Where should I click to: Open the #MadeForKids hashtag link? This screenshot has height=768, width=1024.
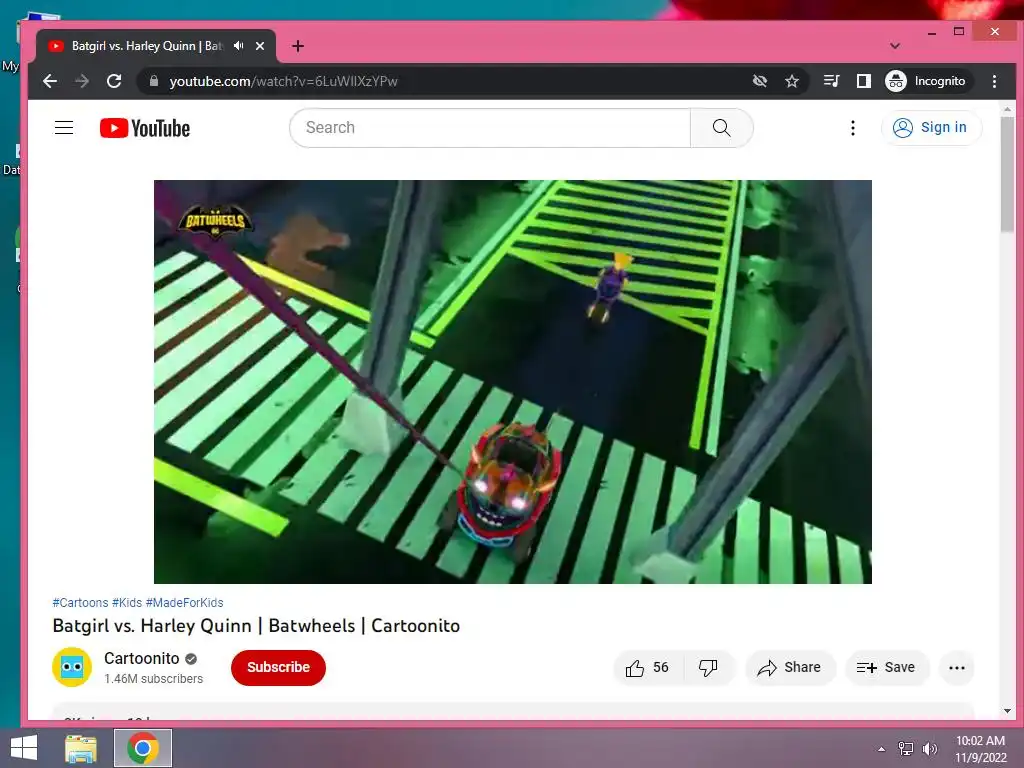pyautogui.click(x=185, y=603)
